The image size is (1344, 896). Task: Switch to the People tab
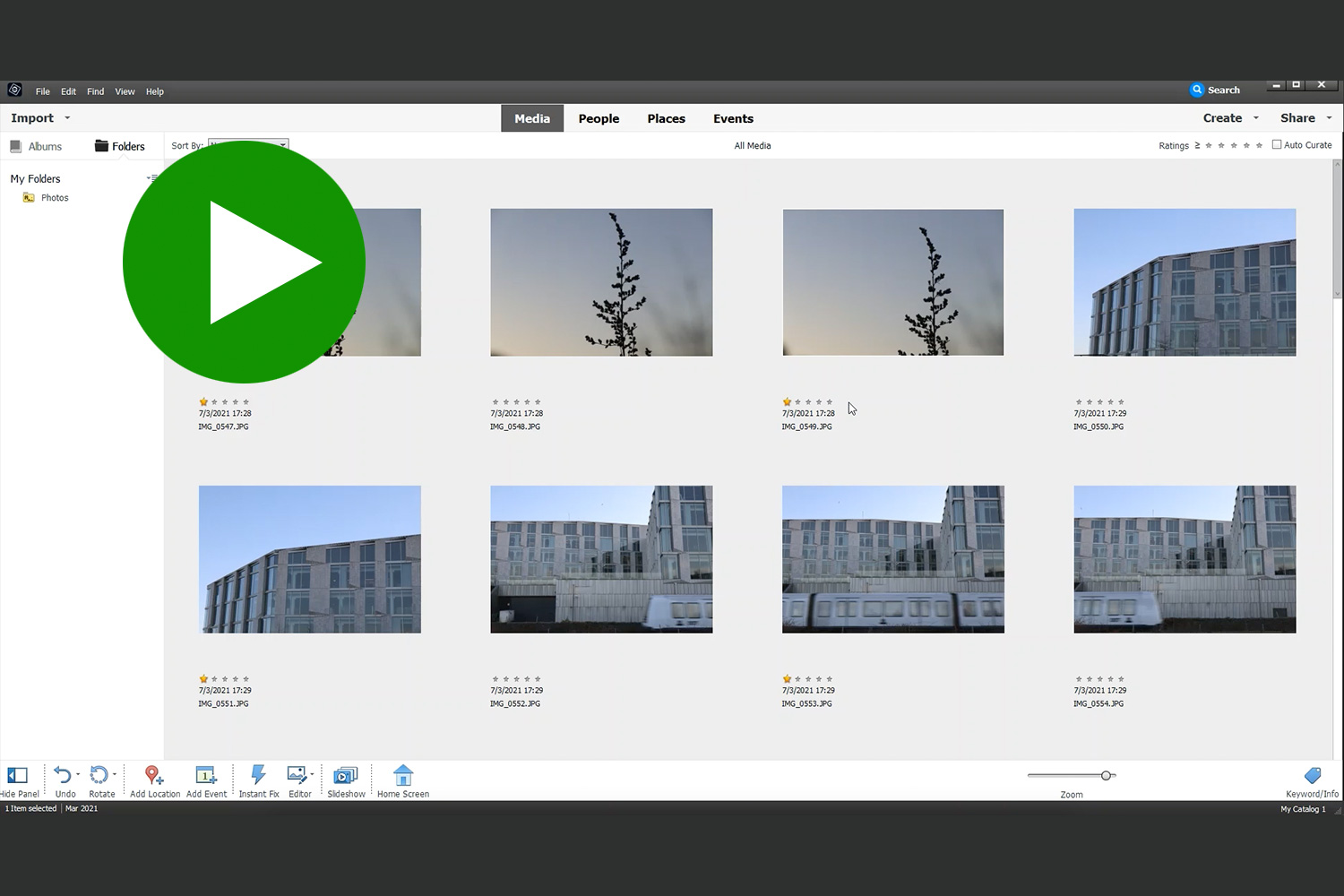(599, 118)
